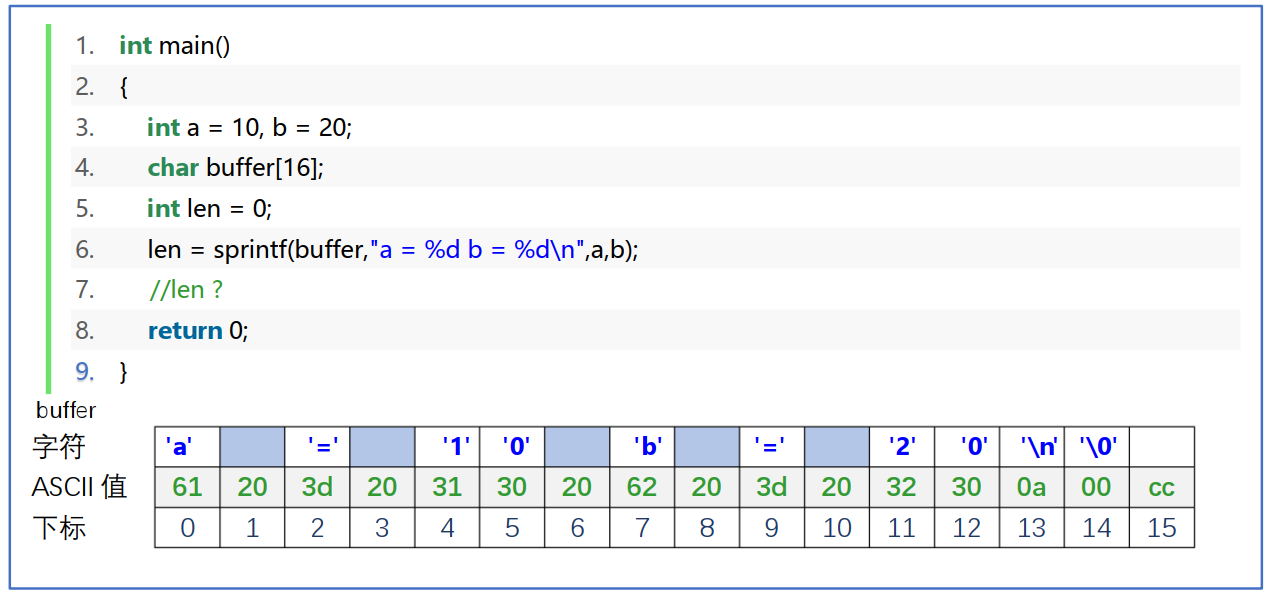Click the 'int a = 10, b = 20;' declaration
The image size is (1267, 596).
click(x=250, y=127)
